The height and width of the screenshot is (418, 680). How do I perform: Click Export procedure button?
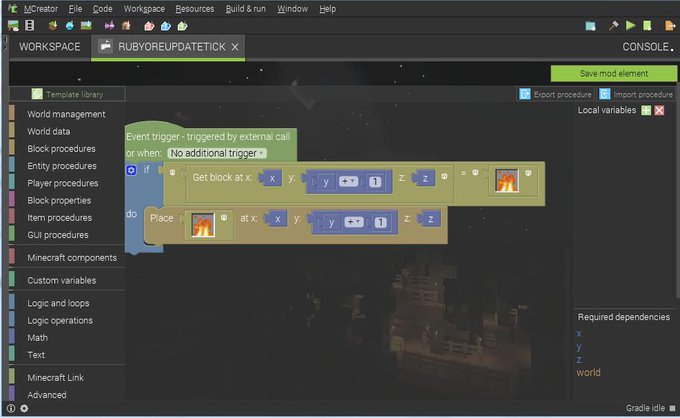[556, 94]
